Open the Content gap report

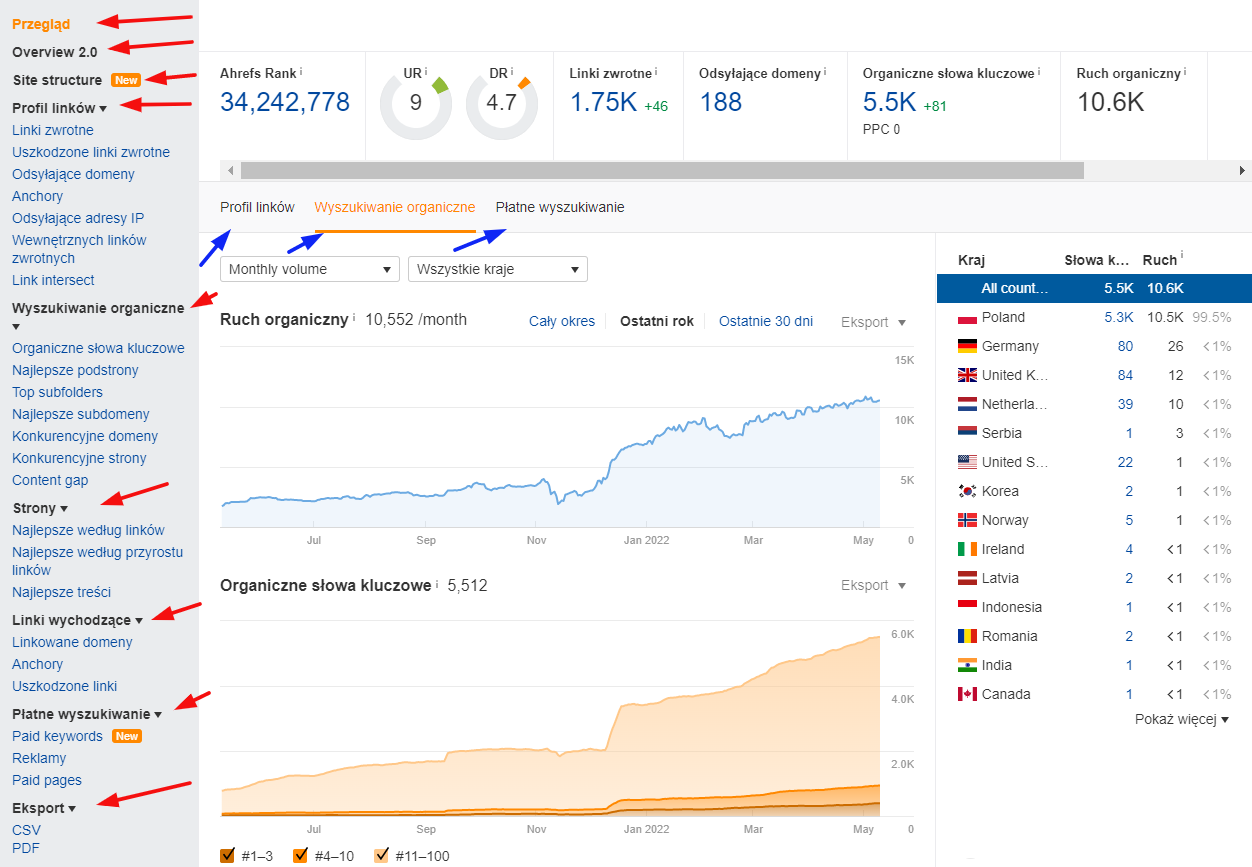[50, 480]
